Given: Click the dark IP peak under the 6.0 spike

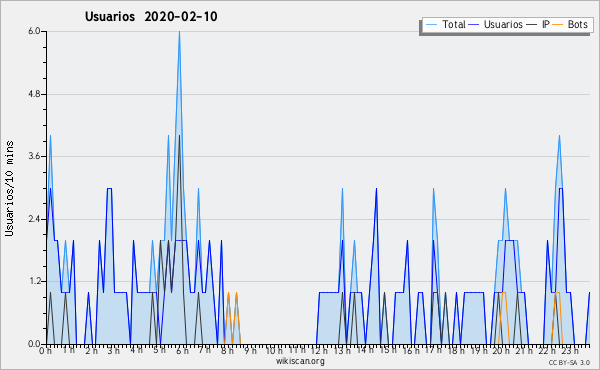Looking at the screenshot, I should coord(179,136).
